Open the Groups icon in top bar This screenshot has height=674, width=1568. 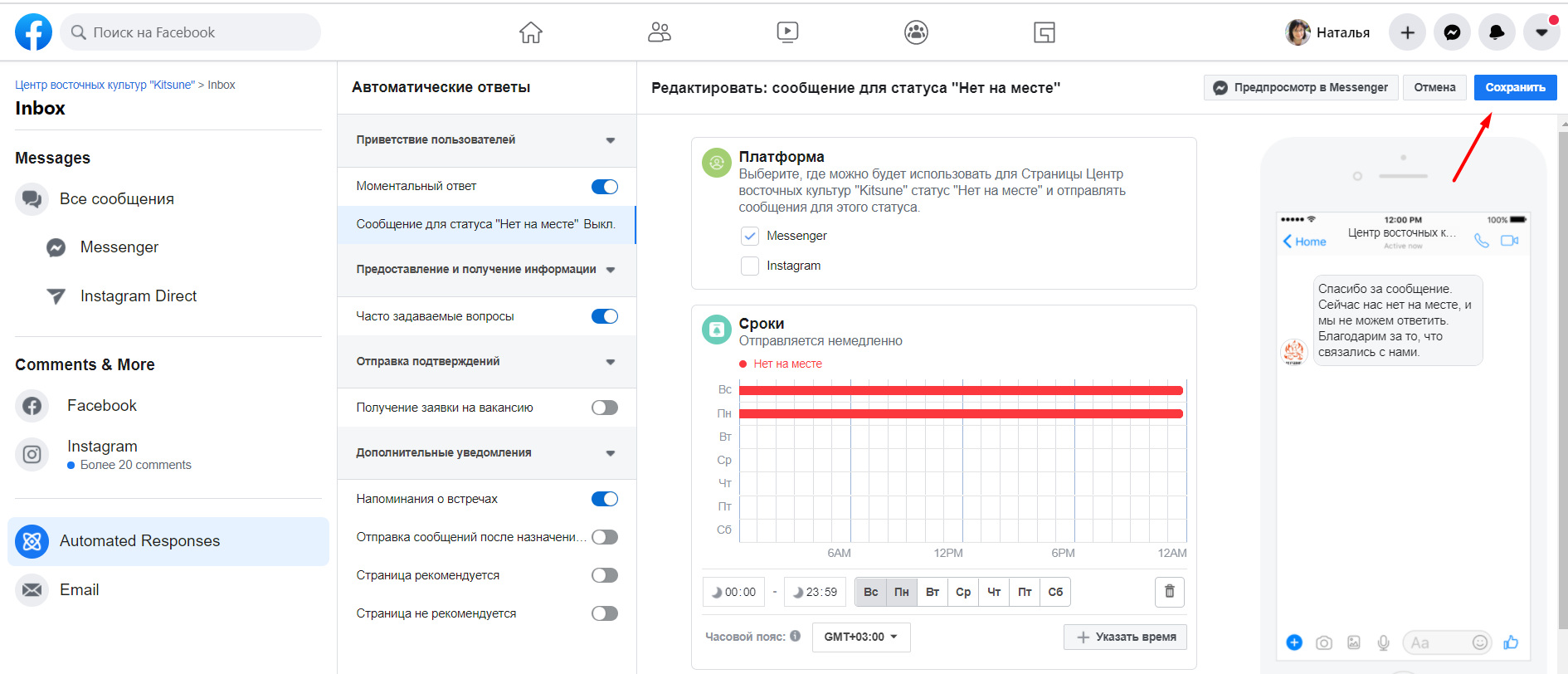[x=916, y=32]
